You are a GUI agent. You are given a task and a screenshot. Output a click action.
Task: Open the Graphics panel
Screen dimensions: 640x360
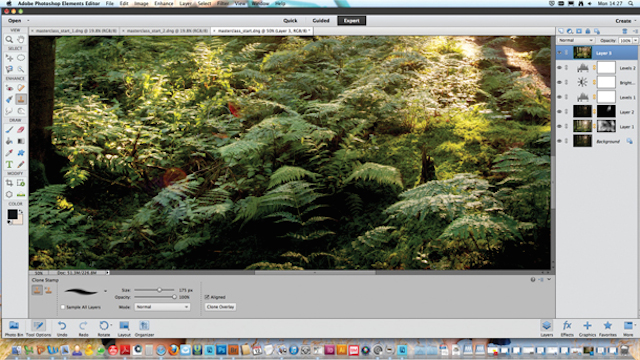point(587,328)
